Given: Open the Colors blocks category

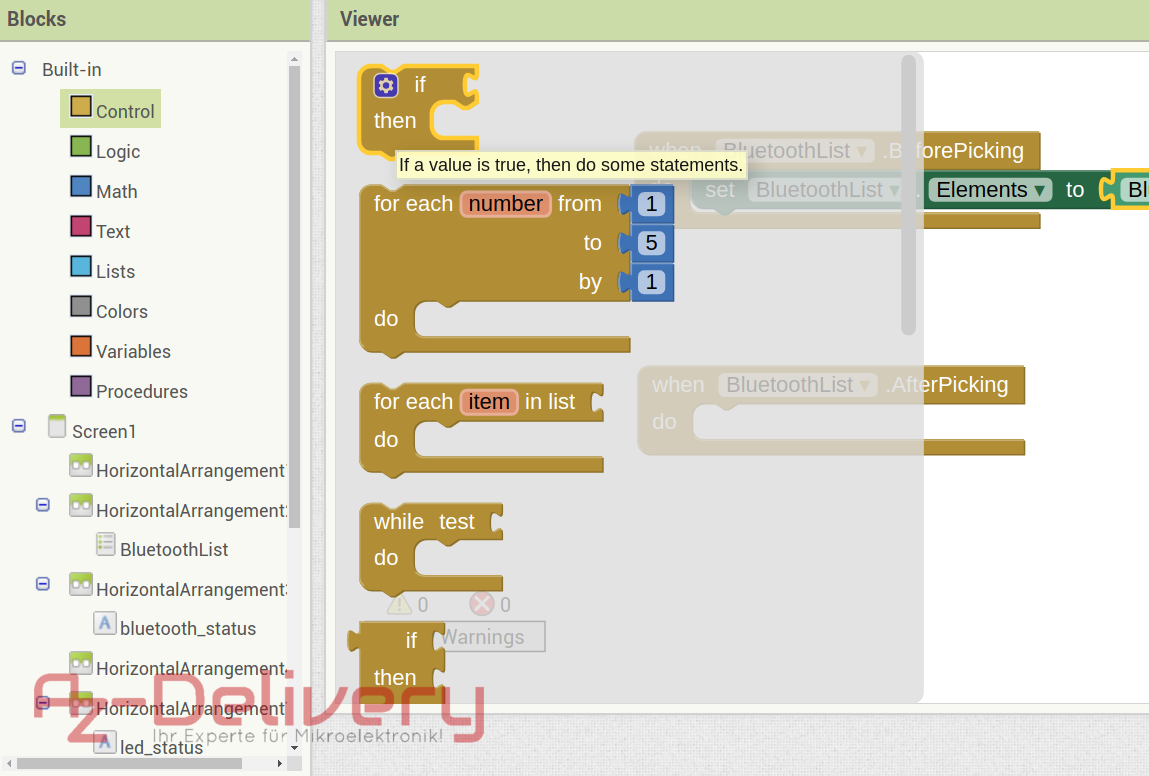Looking at the screenshot, I should click(108, 310).
